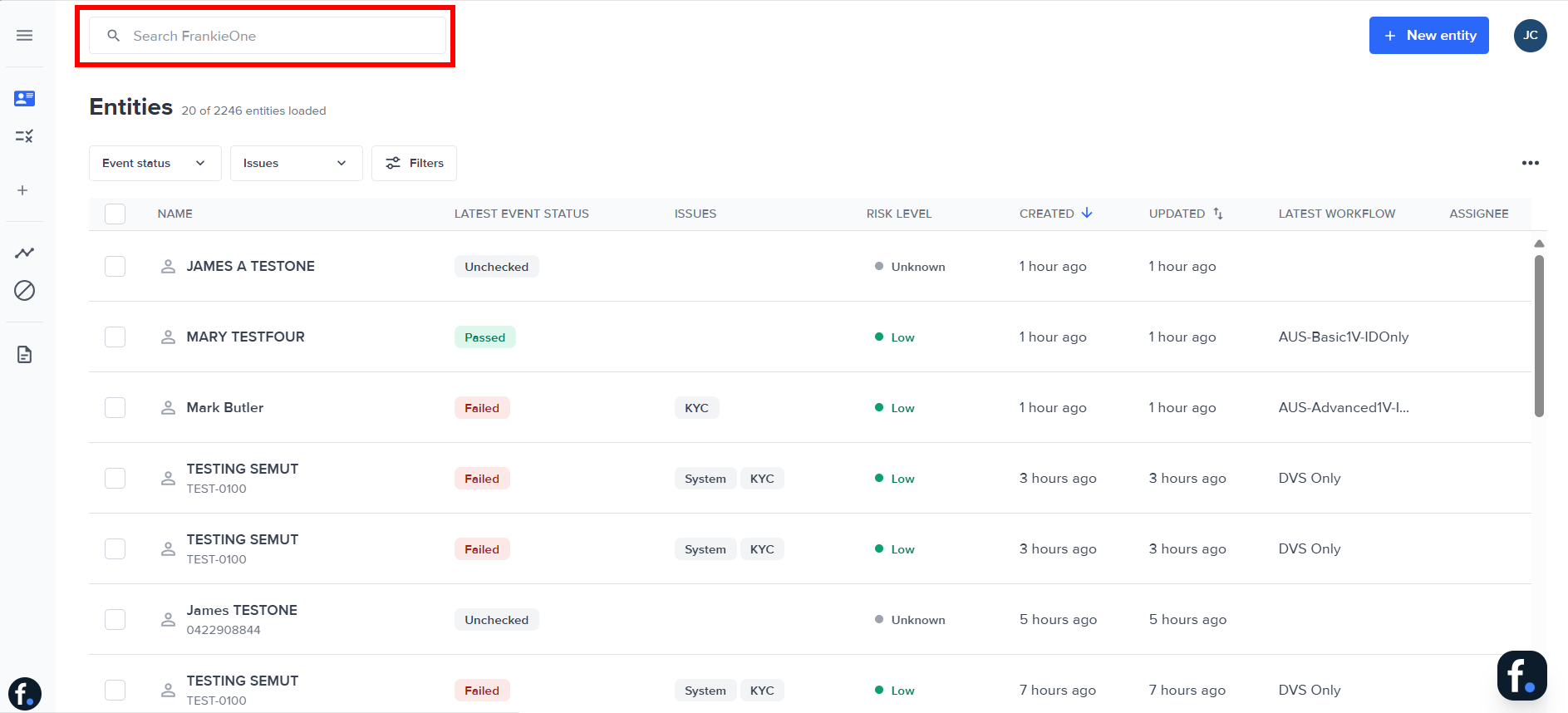Open the document reports sidebar icon
Screen dimensions: 1568x713
pos(25,355)
